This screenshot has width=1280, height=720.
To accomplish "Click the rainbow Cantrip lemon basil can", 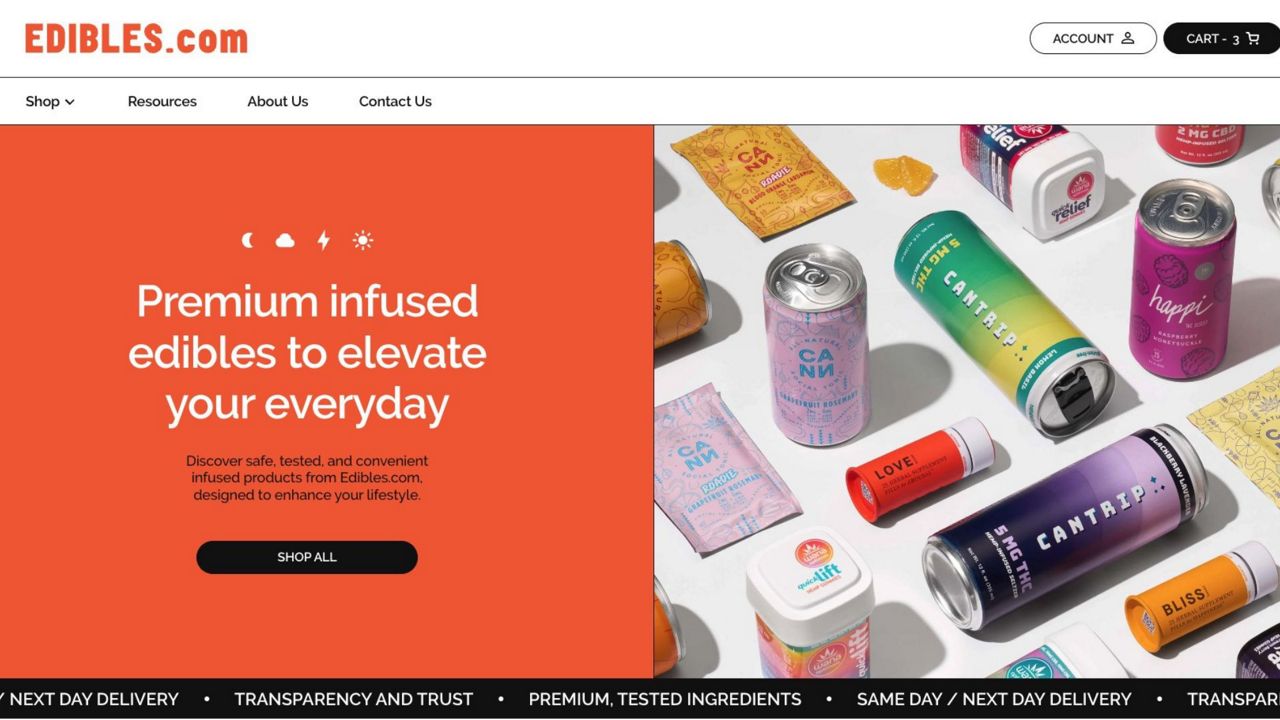I will (x=1004, y=322).
